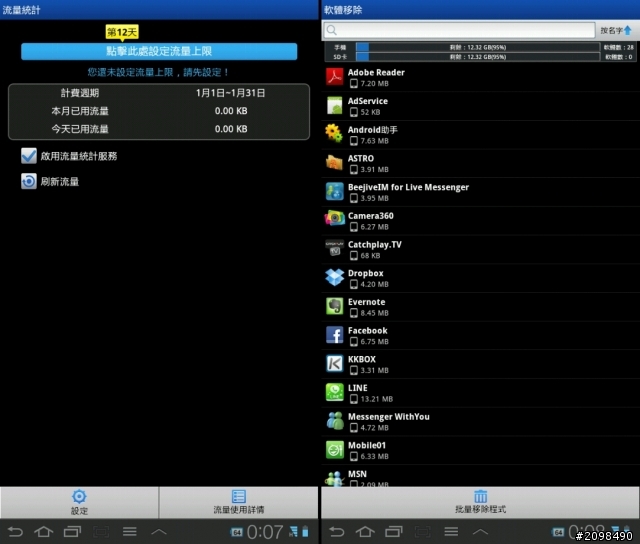Tap the KKBOX 3.31 MB size text
This screenshot has width=640, height=544.
tap(374, 371)
